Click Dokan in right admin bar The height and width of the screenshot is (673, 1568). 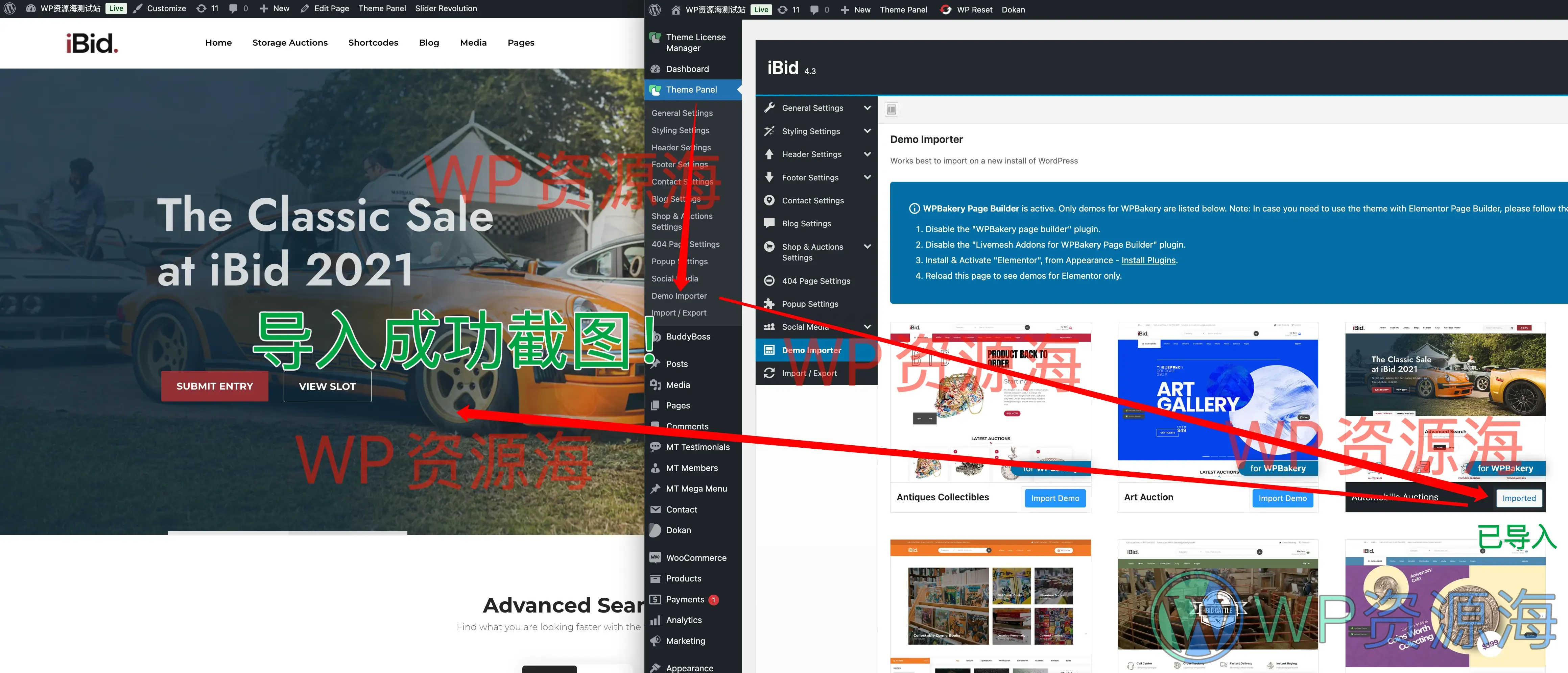tap(1013, 10)
